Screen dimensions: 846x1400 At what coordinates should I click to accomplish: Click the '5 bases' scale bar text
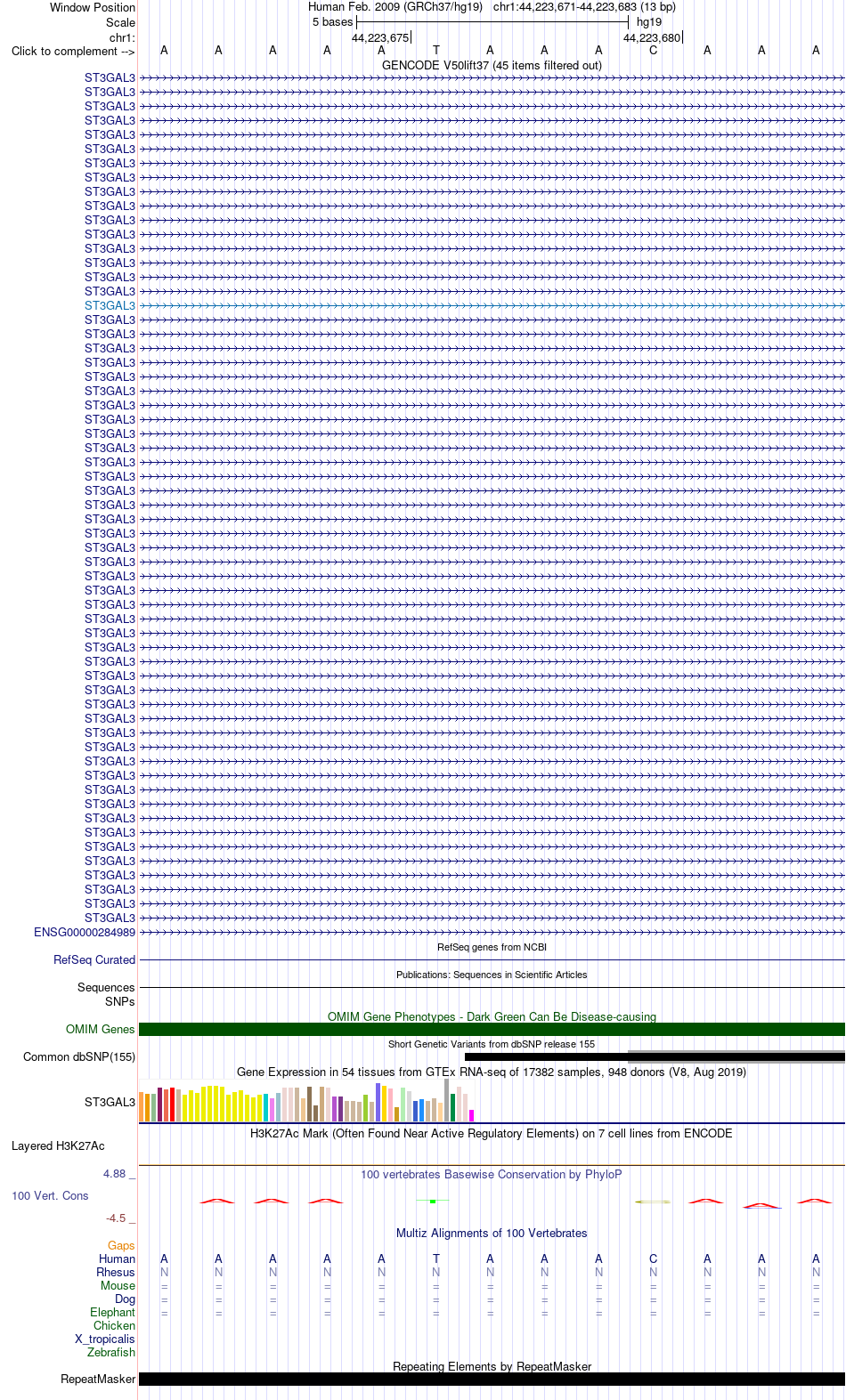[x=332, y=22]
